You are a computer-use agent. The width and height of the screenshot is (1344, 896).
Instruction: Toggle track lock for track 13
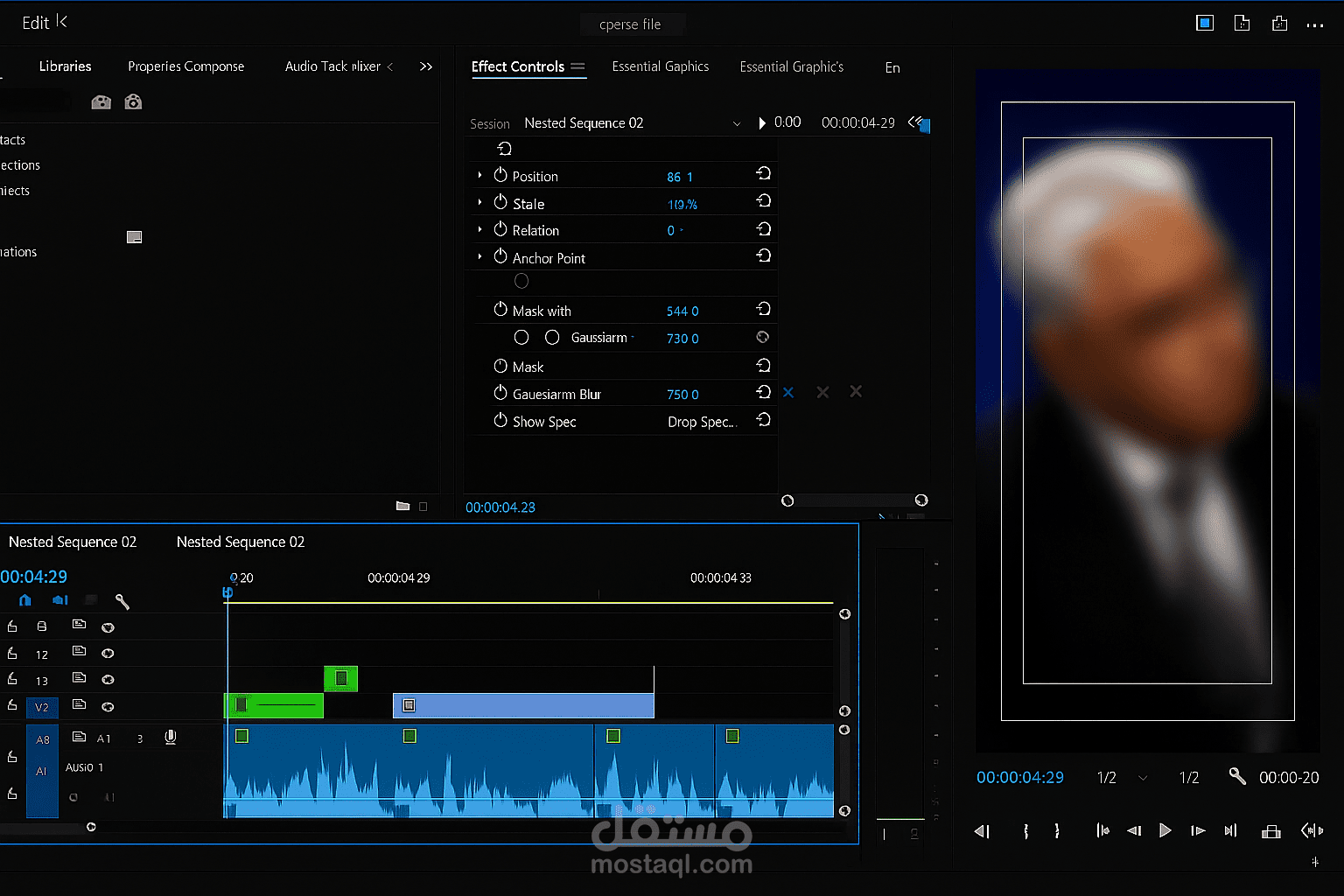[12, 679]
